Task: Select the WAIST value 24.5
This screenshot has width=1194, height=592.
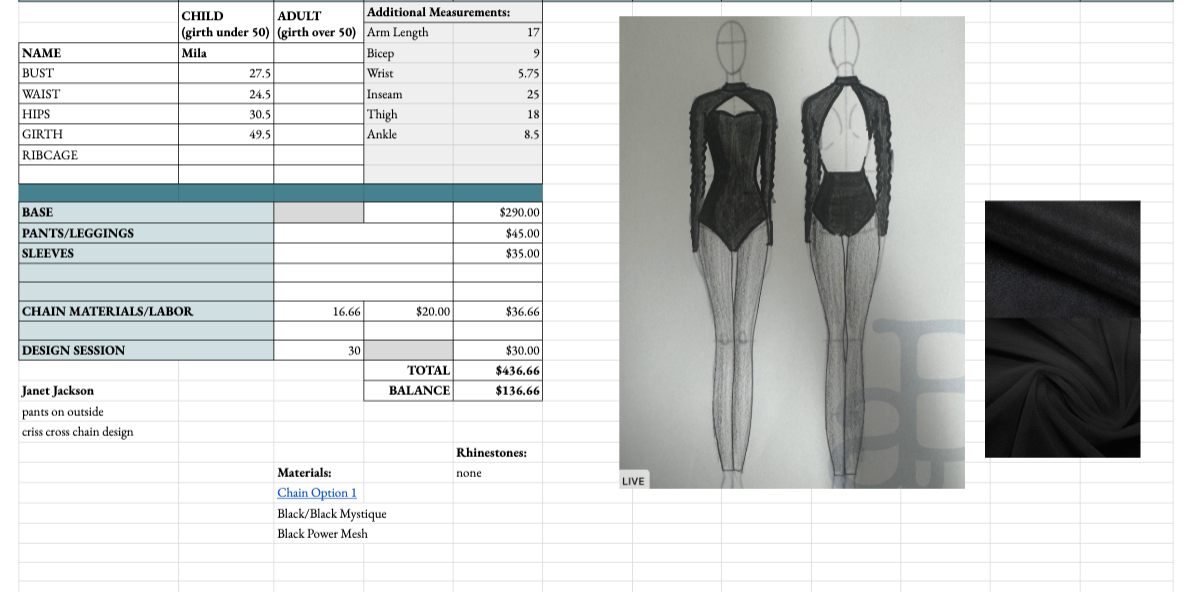Action: coord(225,94)
